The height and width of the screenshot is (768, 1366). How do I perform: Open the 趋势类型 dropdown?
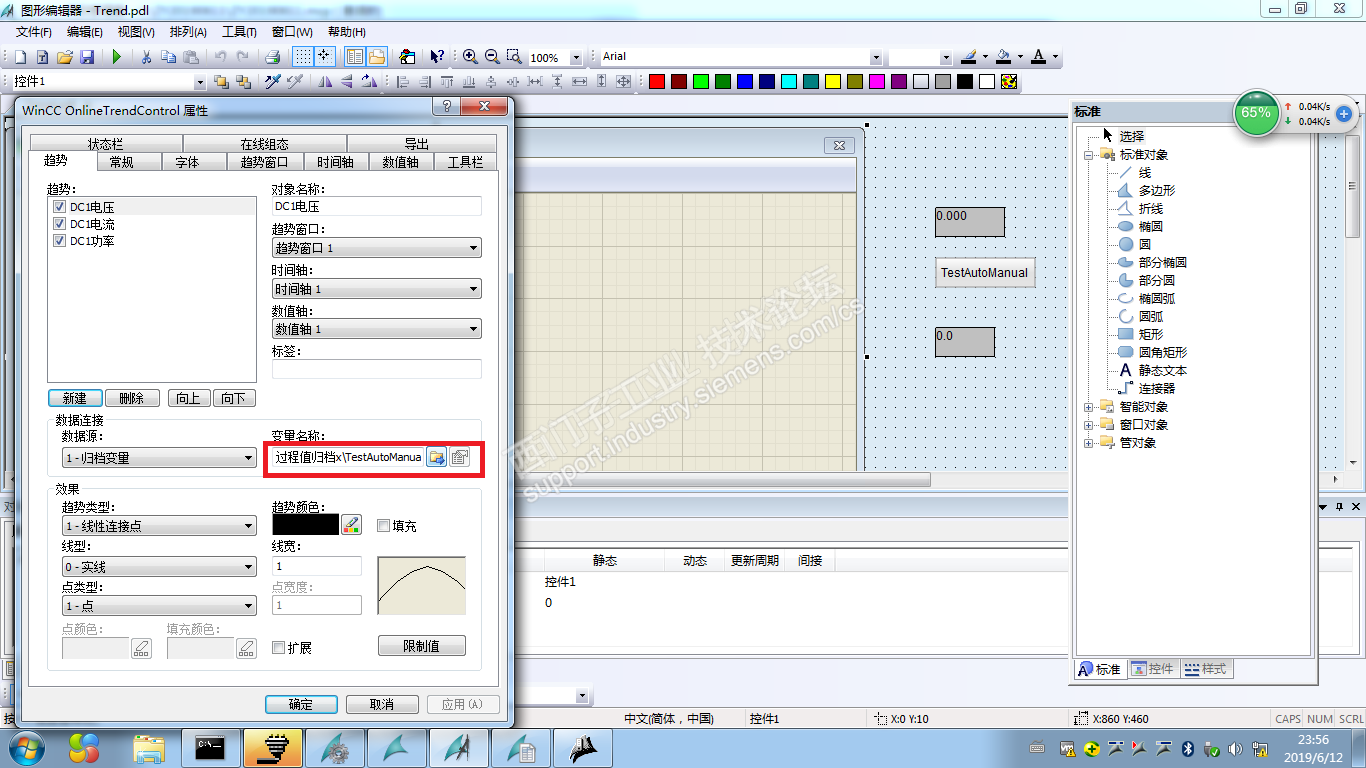click(x=159, y=526)
